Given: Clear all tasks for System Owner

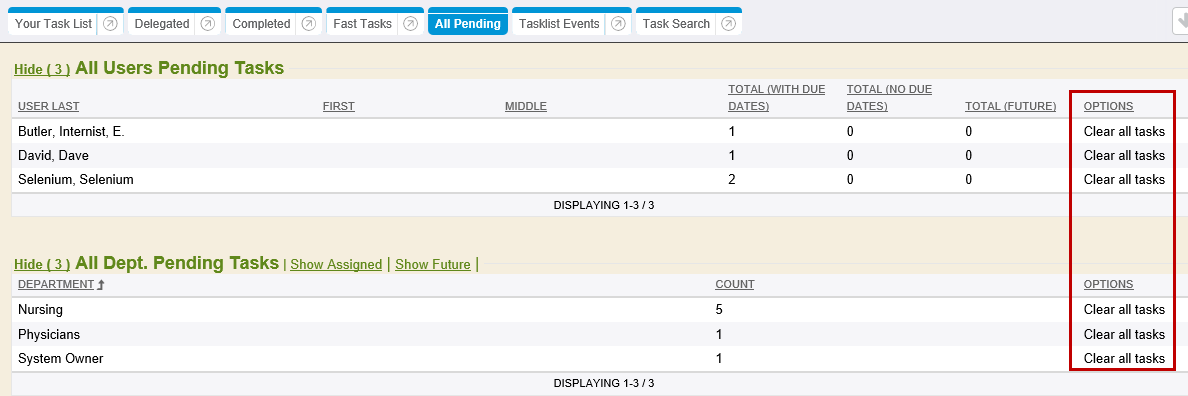Looking at the screenshot, I should pyautogui.click(x=1124, y=358).
